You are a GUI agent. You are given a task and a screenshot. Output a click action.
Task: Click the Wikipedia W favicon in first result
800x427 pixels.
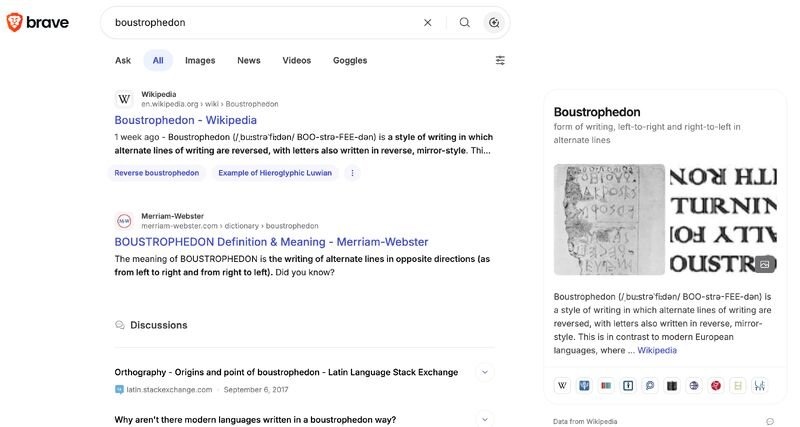124,99
